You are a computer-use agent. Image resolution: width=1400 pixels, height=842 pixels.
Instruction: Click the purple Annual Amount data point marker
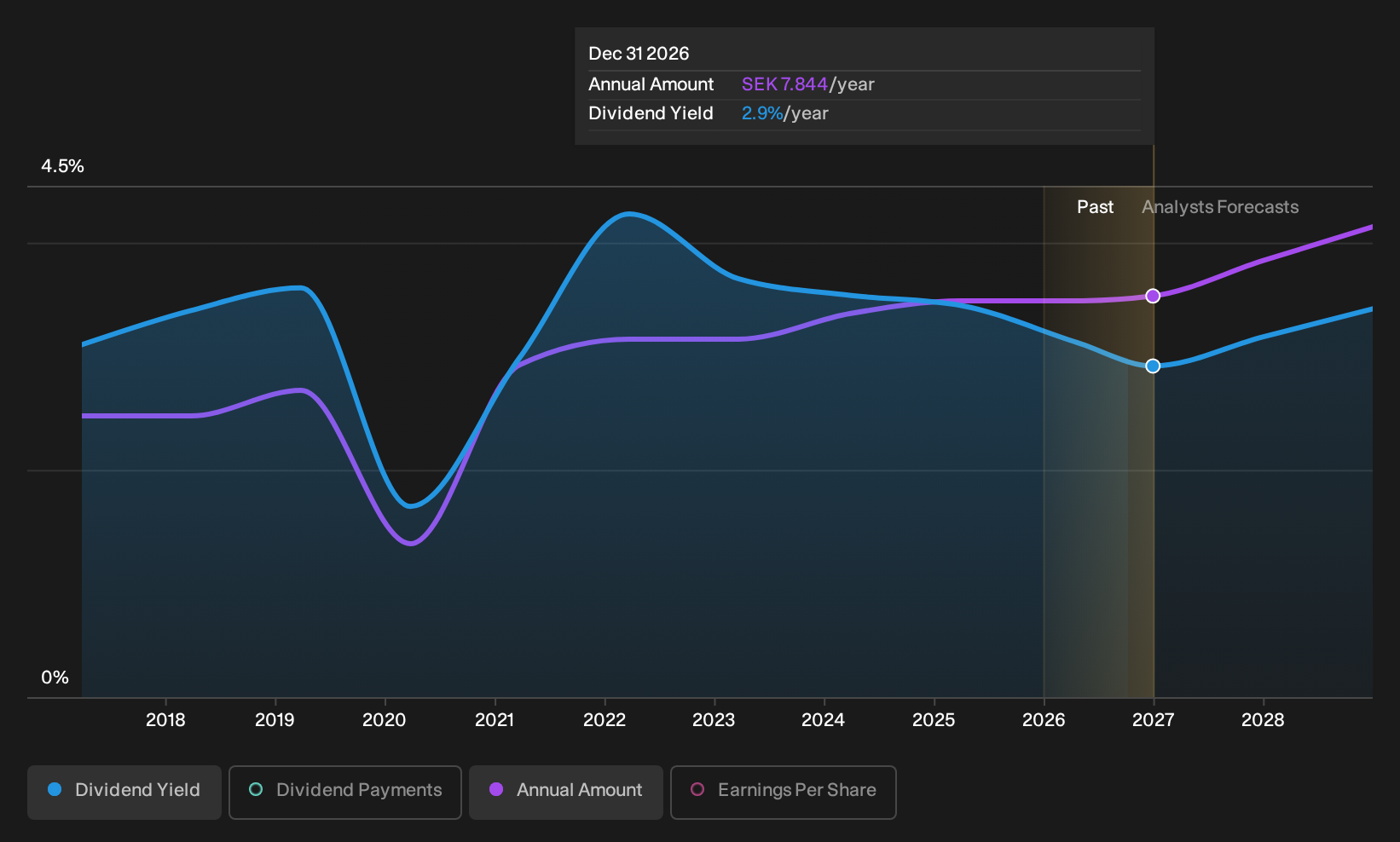point(1153,296)
